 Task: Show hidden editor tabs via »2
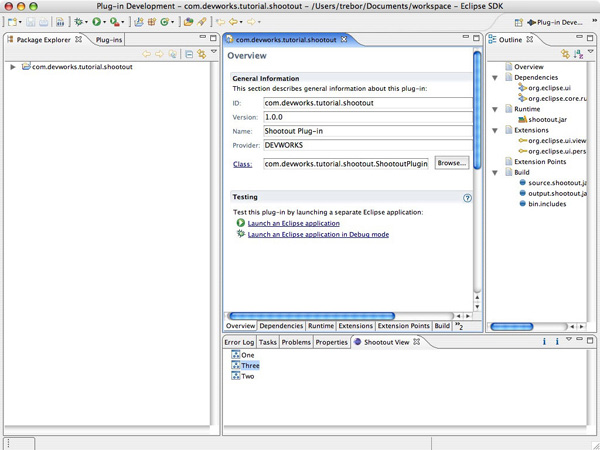459,326
